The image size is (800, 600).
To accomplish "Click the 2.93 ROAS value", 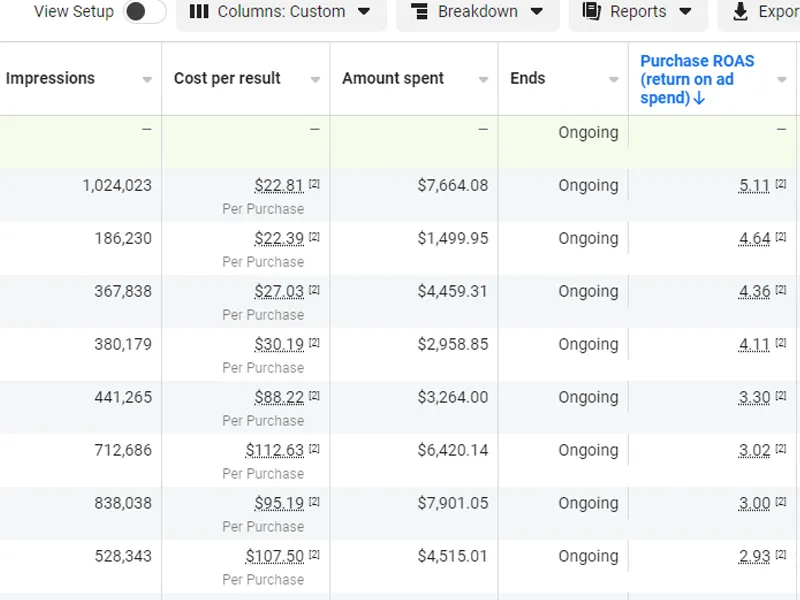I will (754, 556).
